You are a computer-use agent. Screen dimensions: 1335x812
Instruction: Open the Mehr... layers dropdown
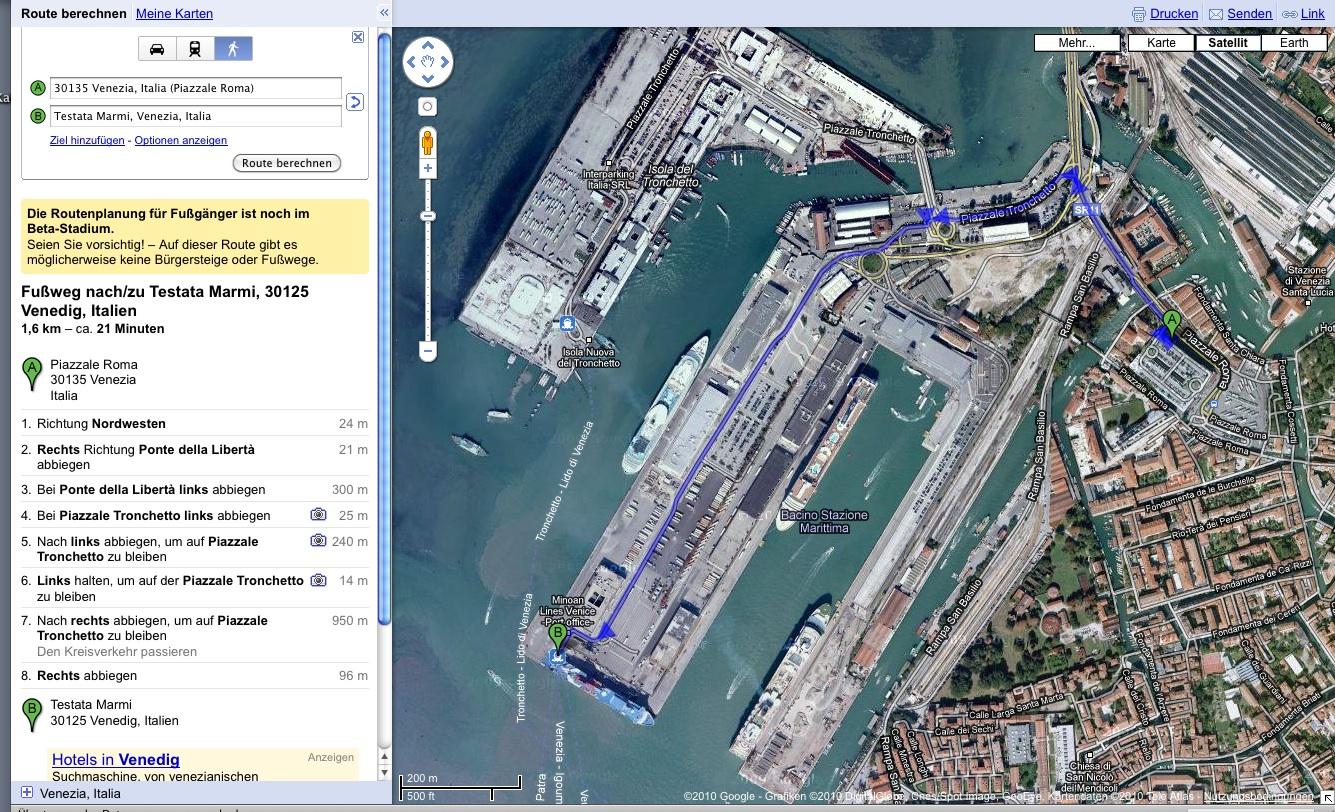point(1076,43)
